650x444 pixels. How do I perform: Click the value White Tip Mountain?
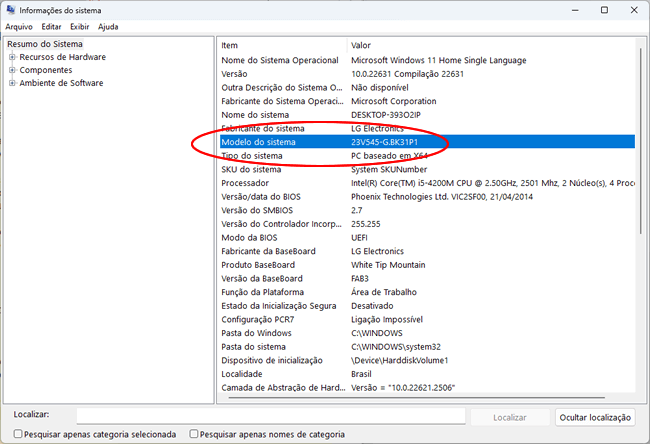point(388,265)
